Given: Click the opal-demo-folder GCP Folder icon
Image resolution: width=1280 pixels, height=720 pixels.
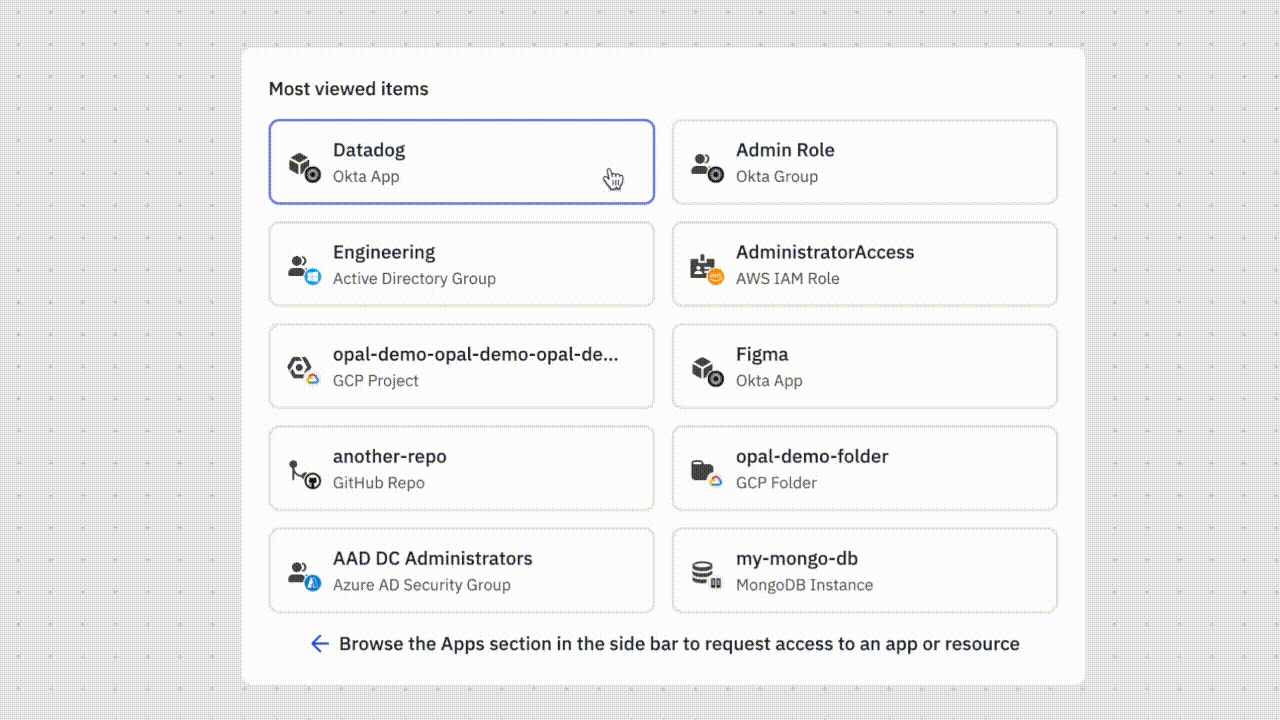Looking at the screenshot, I should [x=707, y=472].
